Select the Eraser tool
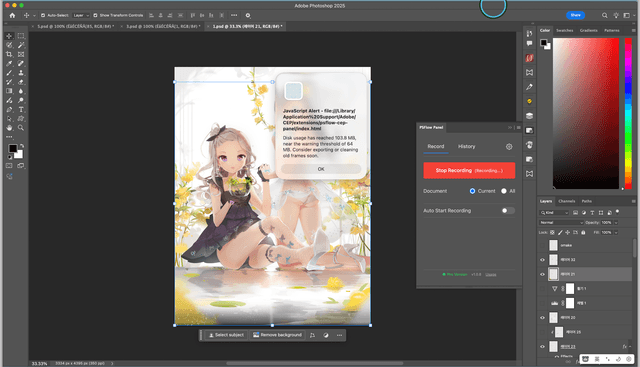640x367 pixels. tap(21, 82)
